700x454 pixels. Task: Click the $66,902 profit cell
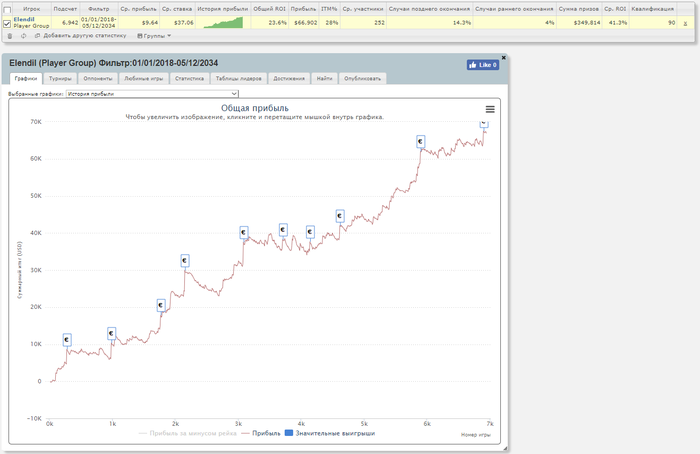tap(304, 23)
